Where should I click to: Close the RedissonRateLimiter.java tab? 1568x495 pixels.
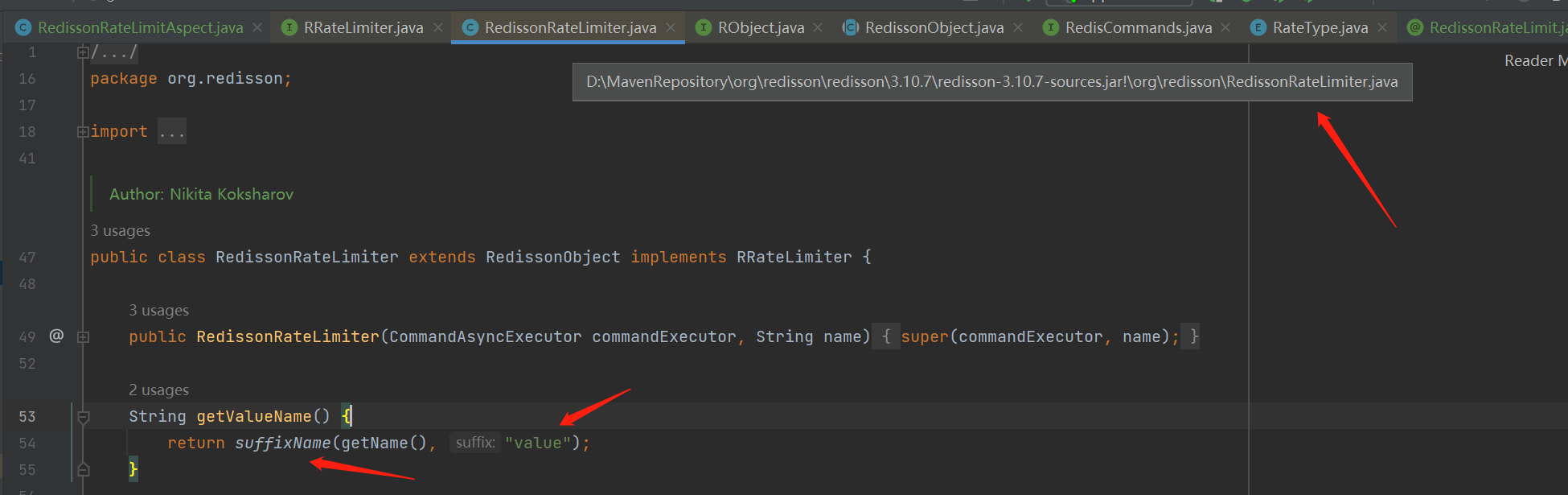click(x=671, y=27)
